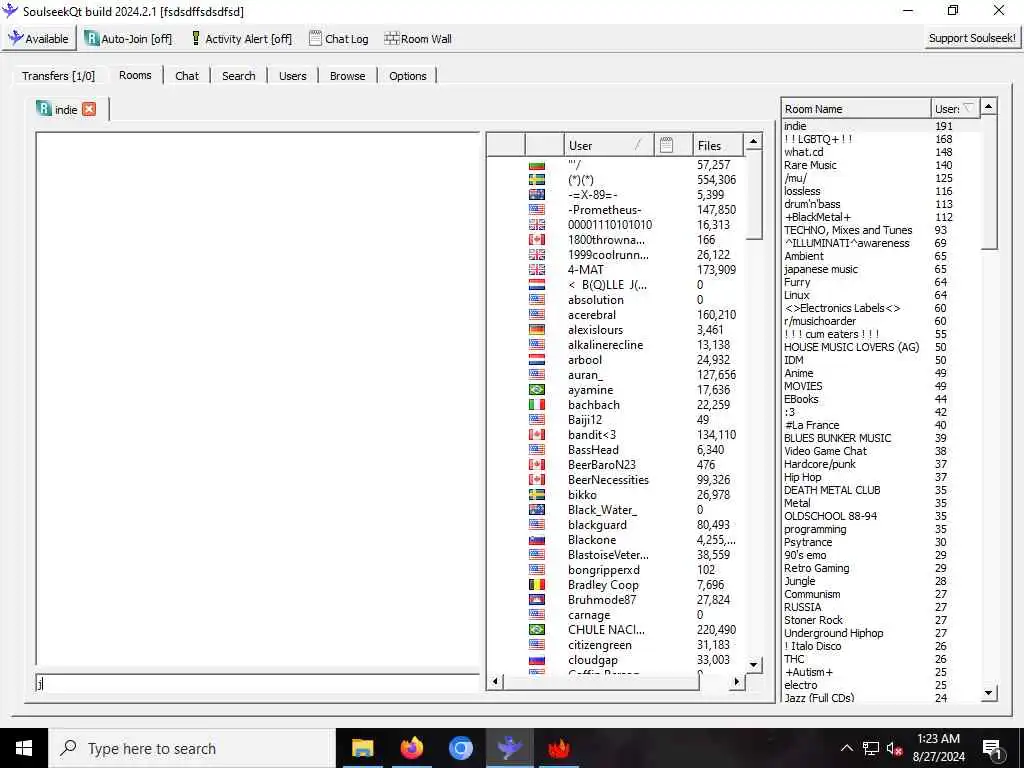1024x768 pixels.
Task: Select the Rooms tab
Action: tap(135, 75)
